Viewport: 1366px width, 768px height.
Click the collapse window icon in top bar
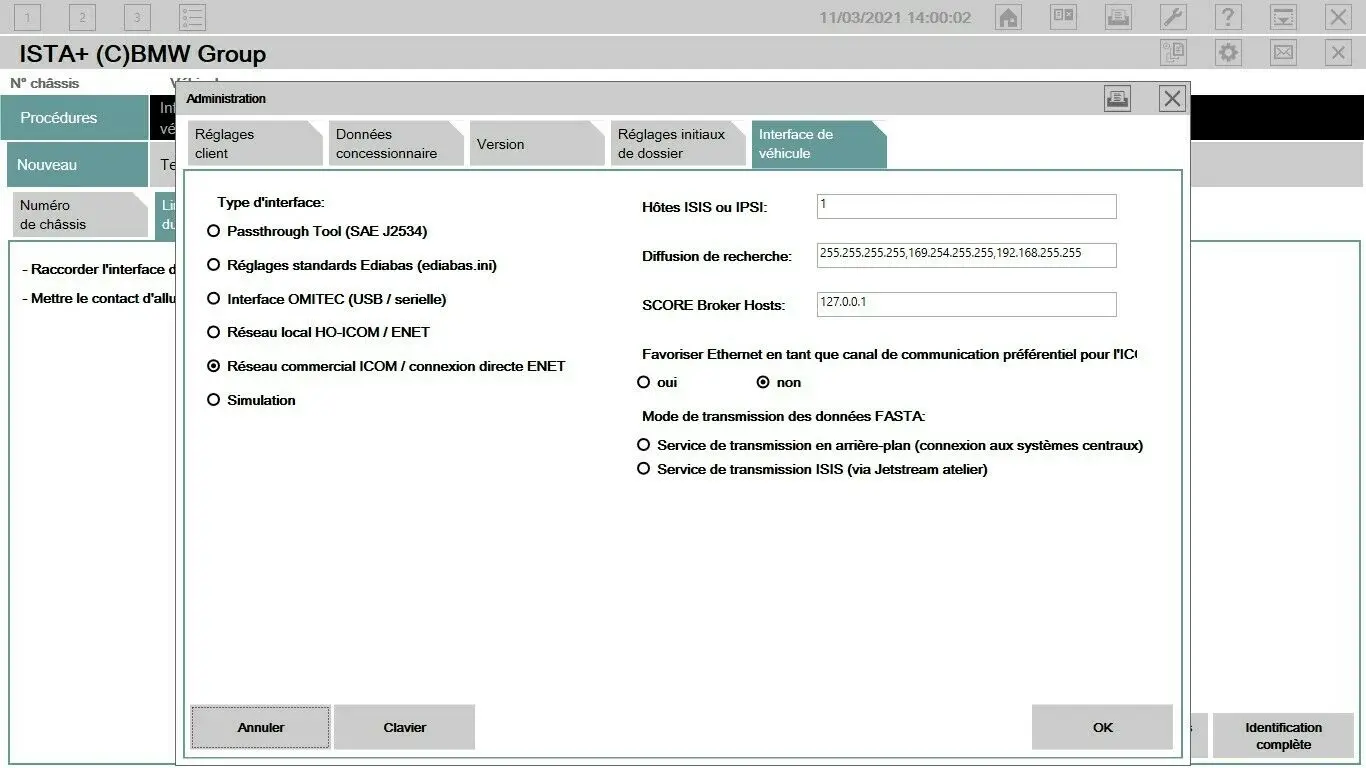(x=1283, y=17)
